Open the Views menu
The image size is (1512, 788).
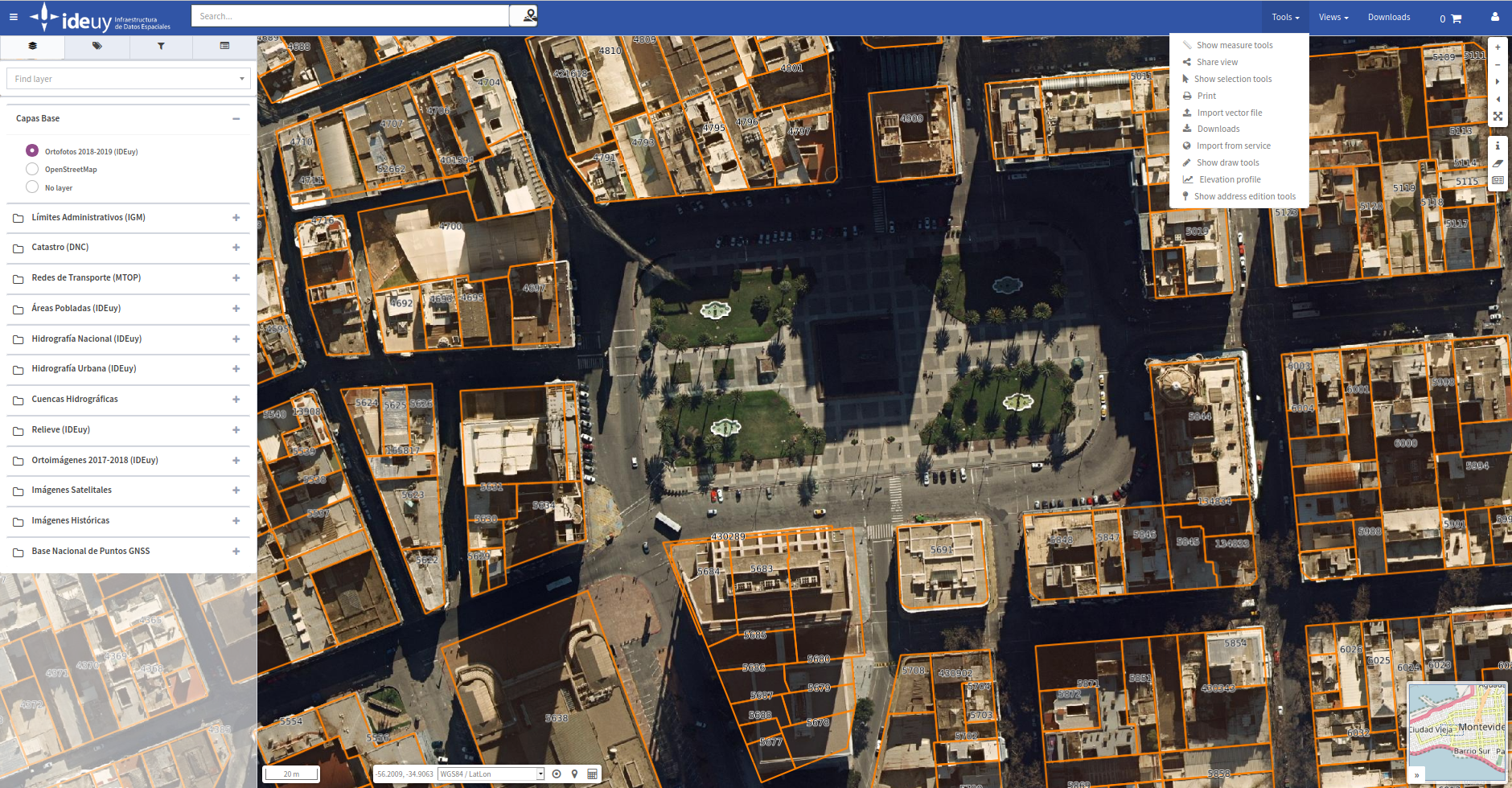(1333, 18)
